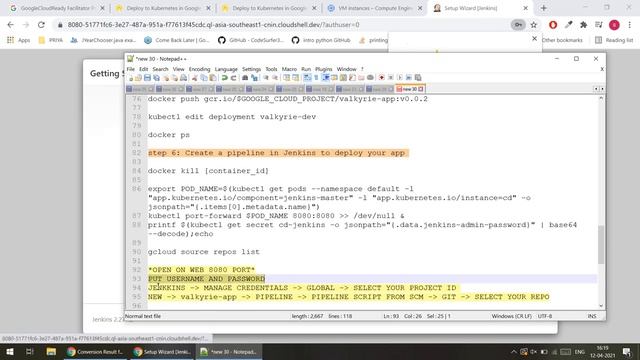Open Find with the binoculars icon
This screenshot has height=360, width=640.
click(x=245, y=78)
